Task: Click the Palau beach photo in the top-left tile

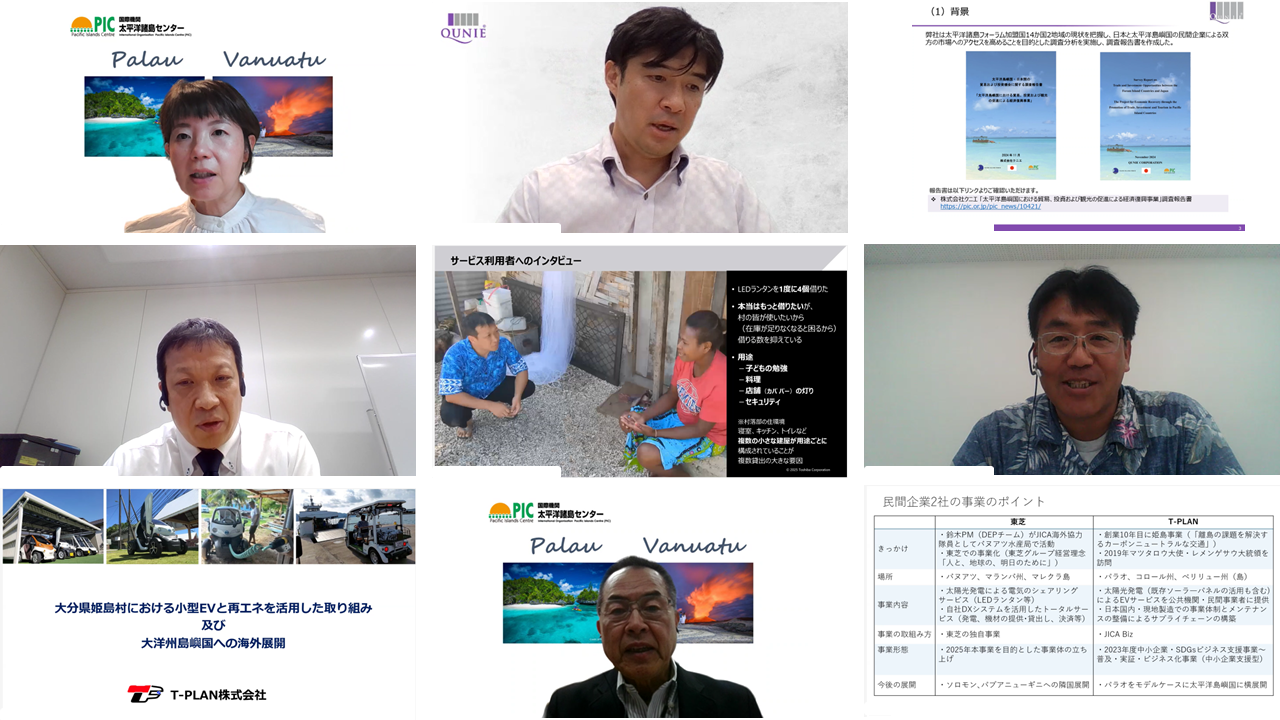Action: click(143, 116)
